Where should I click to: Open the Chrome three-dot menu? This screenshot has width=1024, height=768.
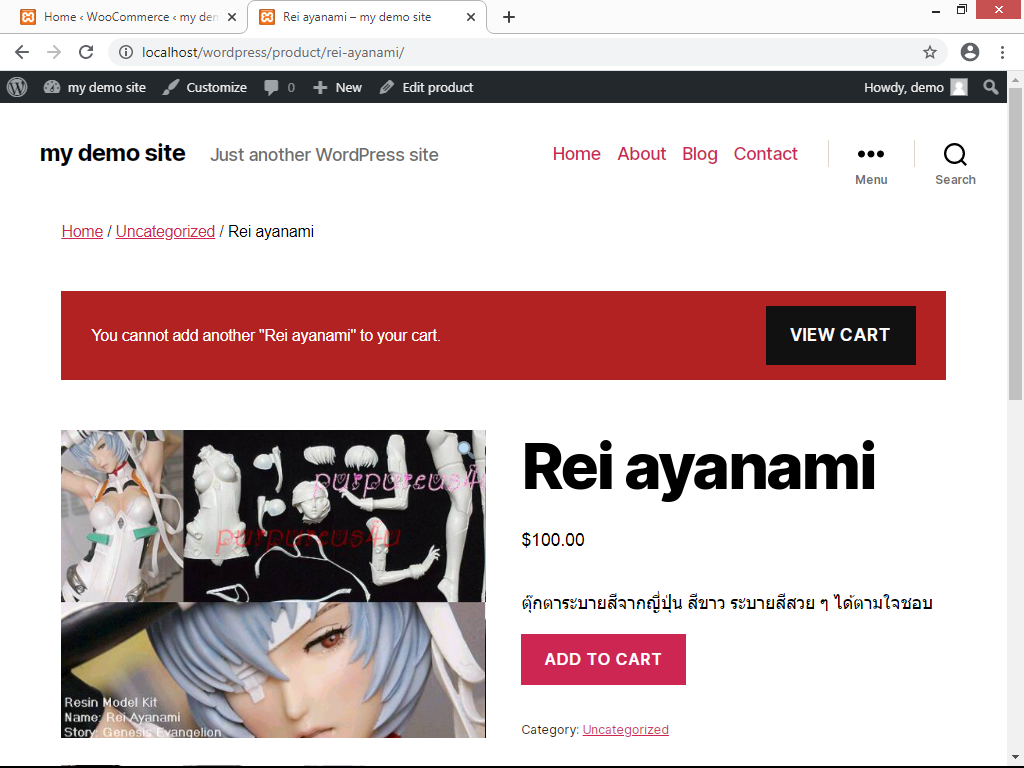[1002, 52]
